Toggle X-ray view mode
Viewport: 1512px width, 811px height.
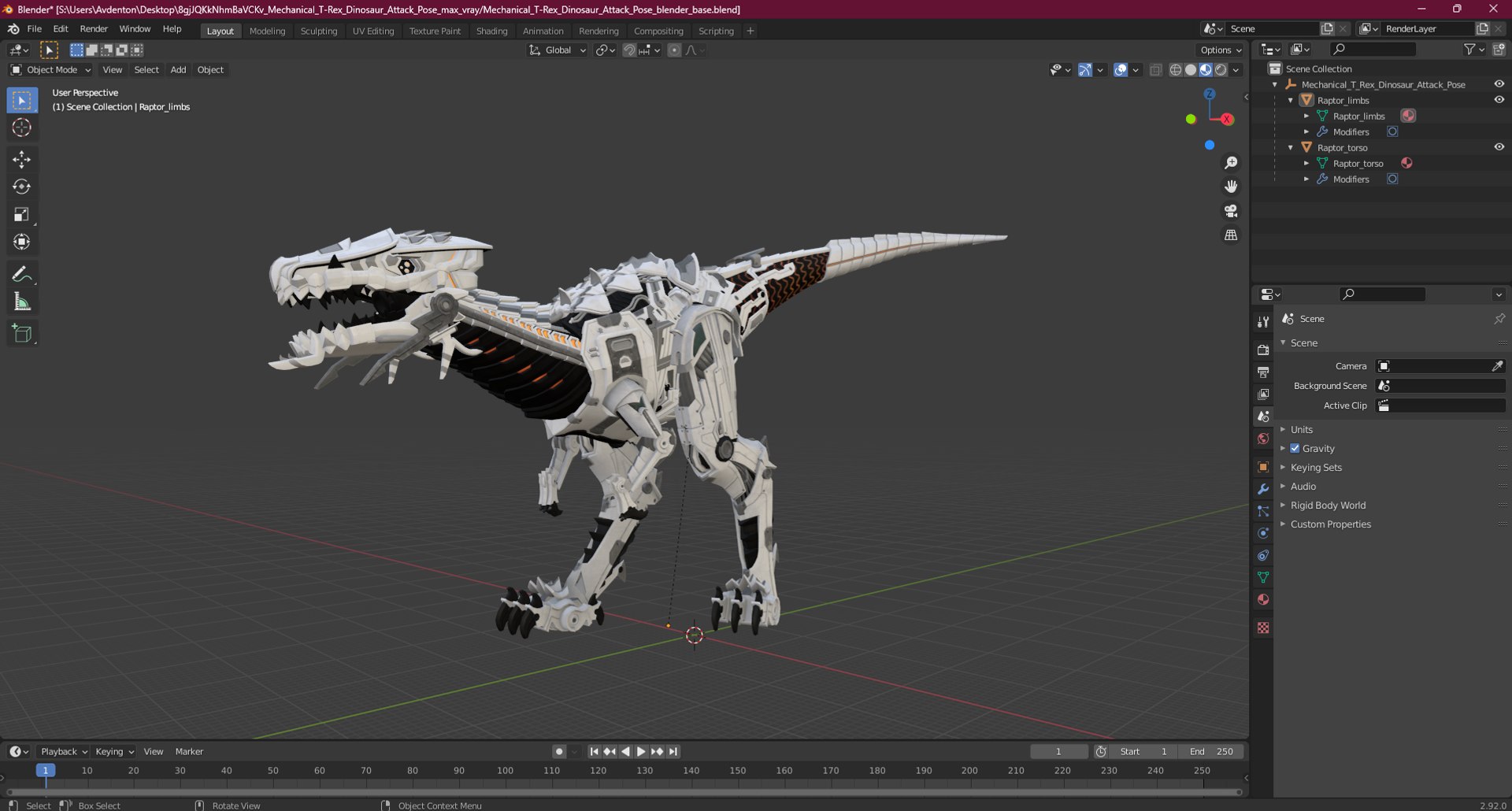point(1155,69)
